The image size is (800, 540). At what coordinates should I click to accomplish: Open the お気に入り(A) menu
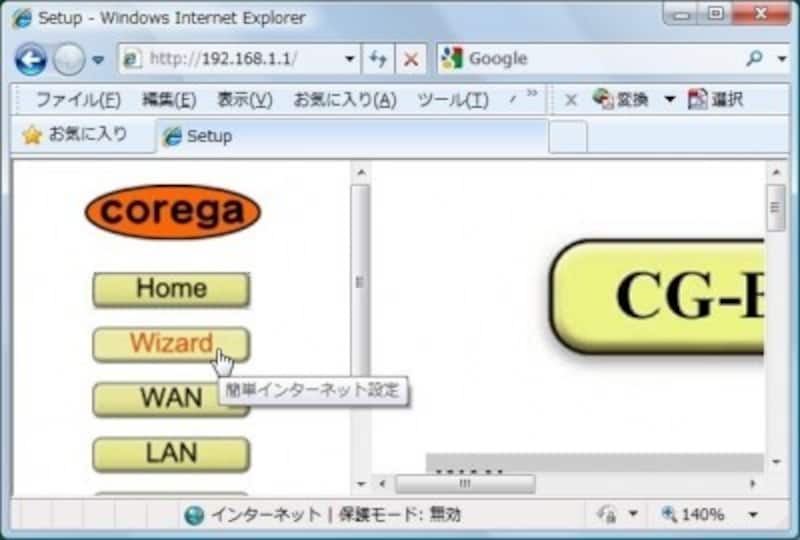pos(345,100)
